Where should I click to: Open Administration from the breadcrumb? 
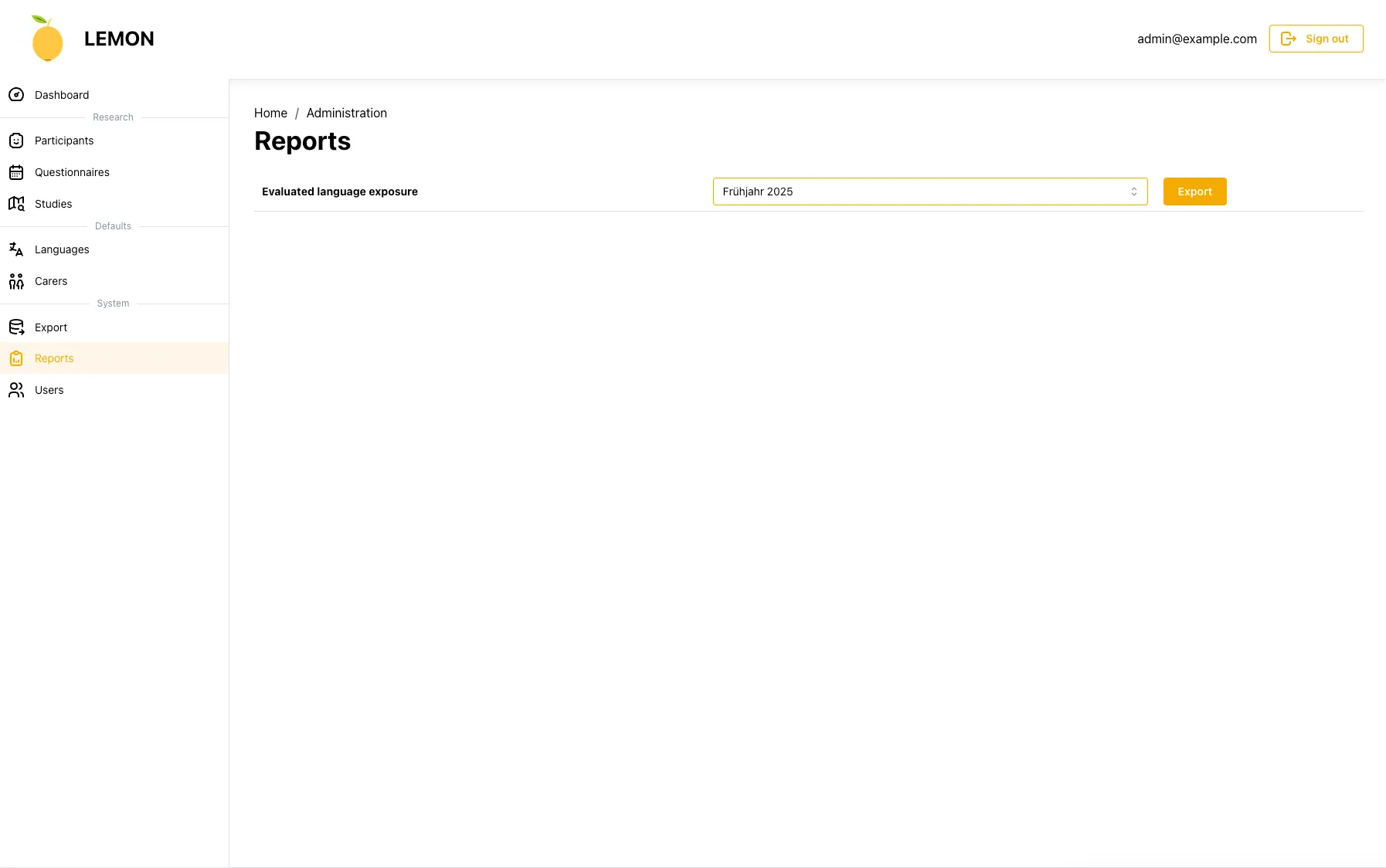click(345, 113)
